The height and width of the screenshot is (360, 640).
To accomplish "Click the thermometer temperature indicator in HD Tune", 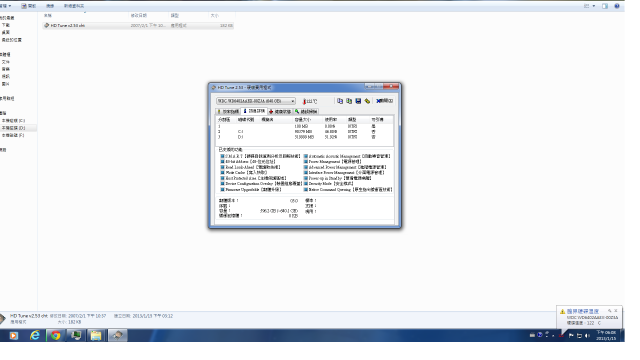I will pos(309,101).
